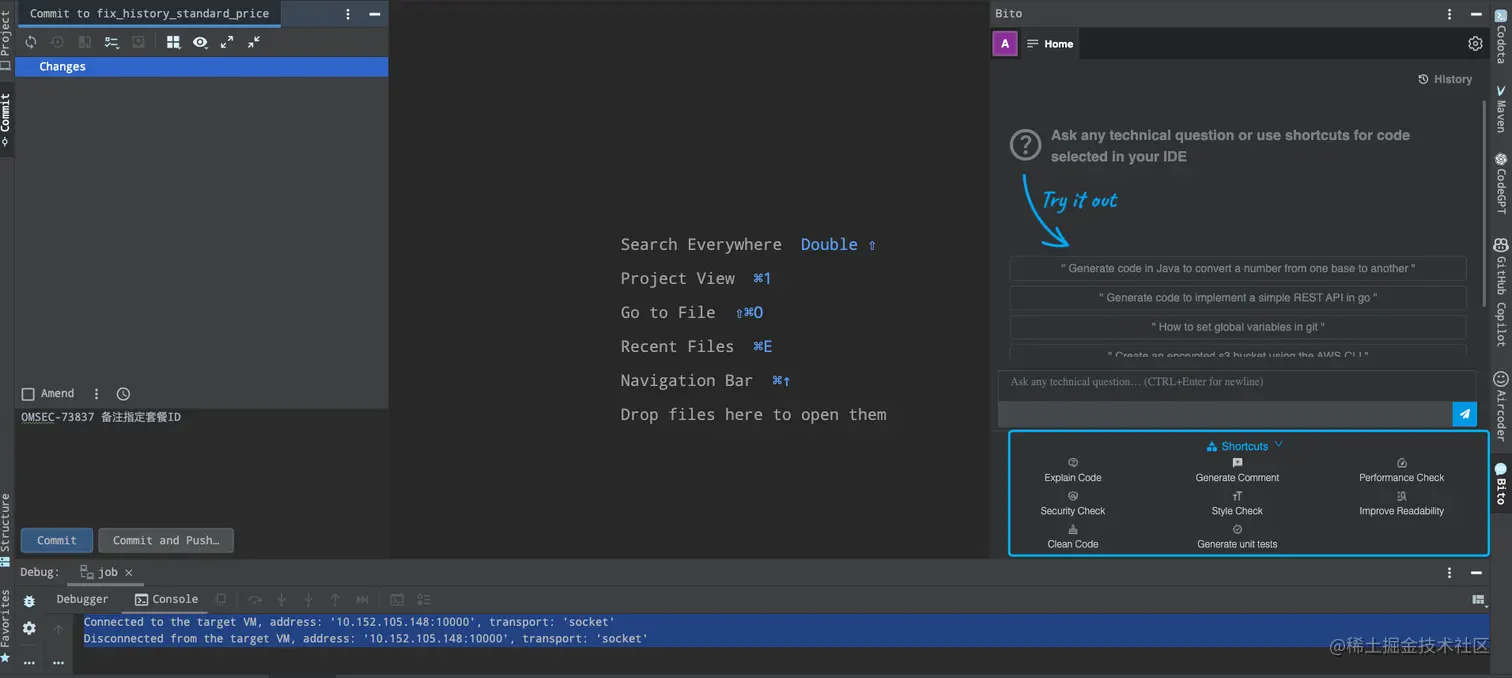Screen dimensions: 1512x678
Task: Click the Style Check shortcut
Action: click(x=1237, y=504)
